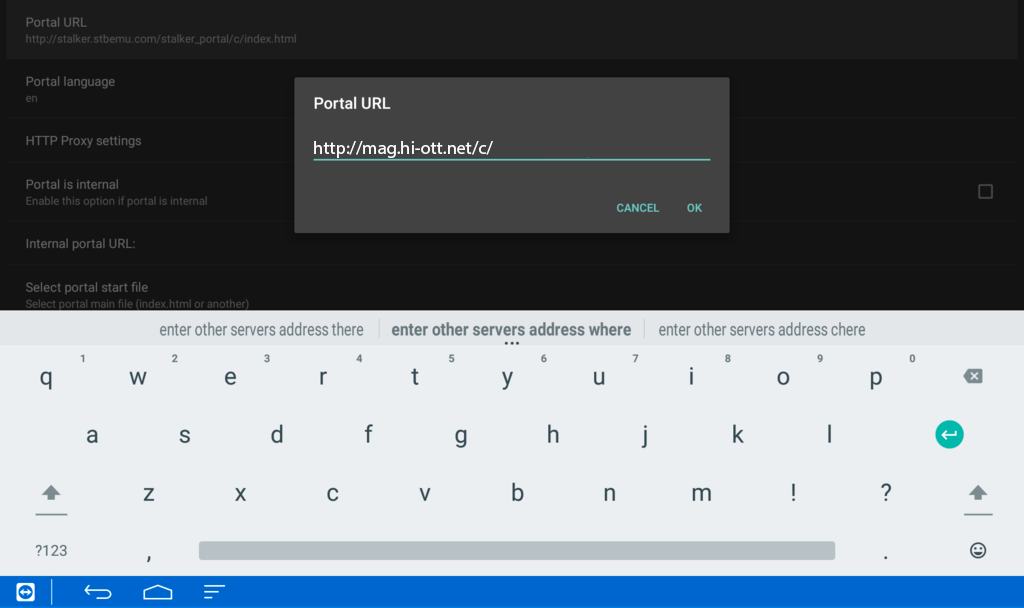Go Home using the navigation bar icon
The height and width of the screenshot is (608, 1024).
[x=157, y=592]
